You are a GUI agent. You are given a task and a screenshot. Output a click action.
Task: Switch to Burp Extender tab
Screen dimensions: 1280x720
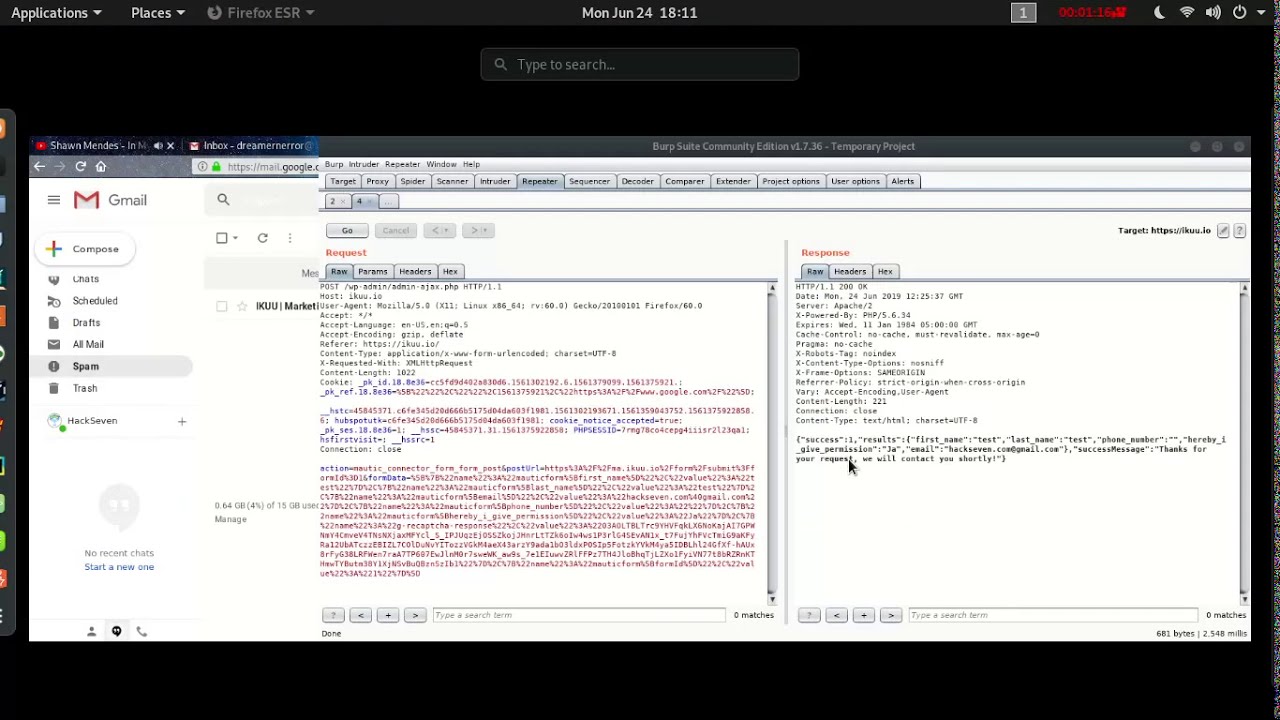733,182
